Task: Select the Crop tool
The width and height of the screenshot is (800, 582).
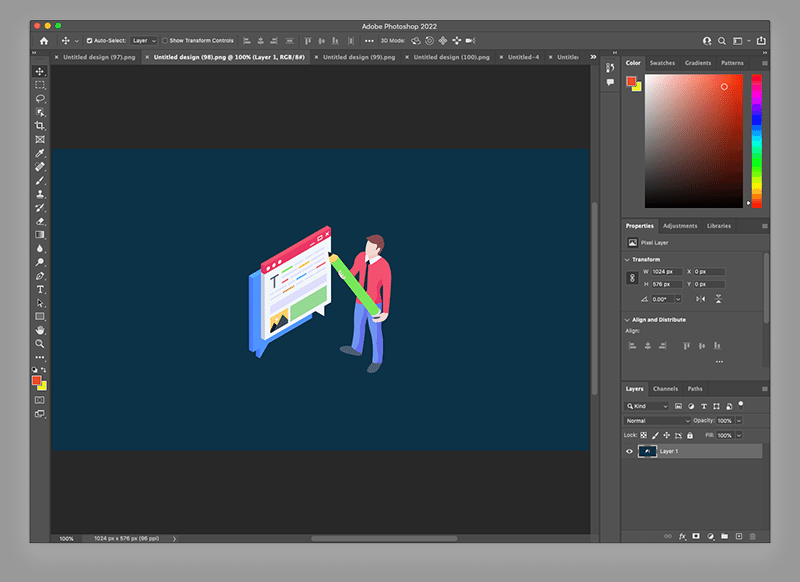Action: pyautogui.click(x=40, y=126)
